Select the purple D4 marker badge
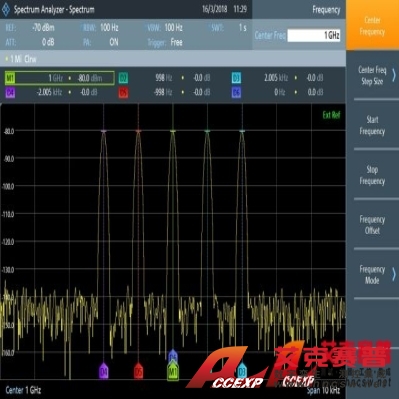Screen dimensions: 399x399 pos(10,92)
